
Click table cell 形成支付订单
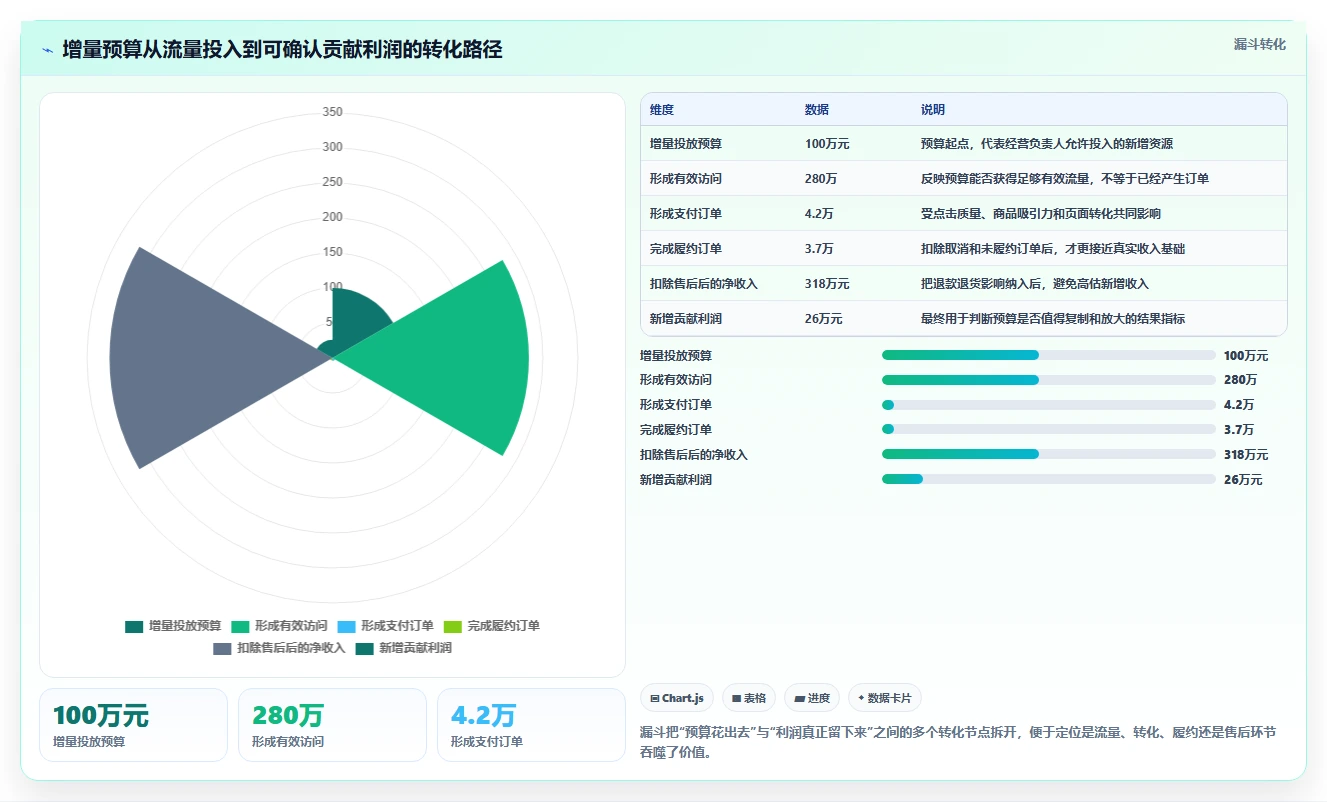[686, 214]
